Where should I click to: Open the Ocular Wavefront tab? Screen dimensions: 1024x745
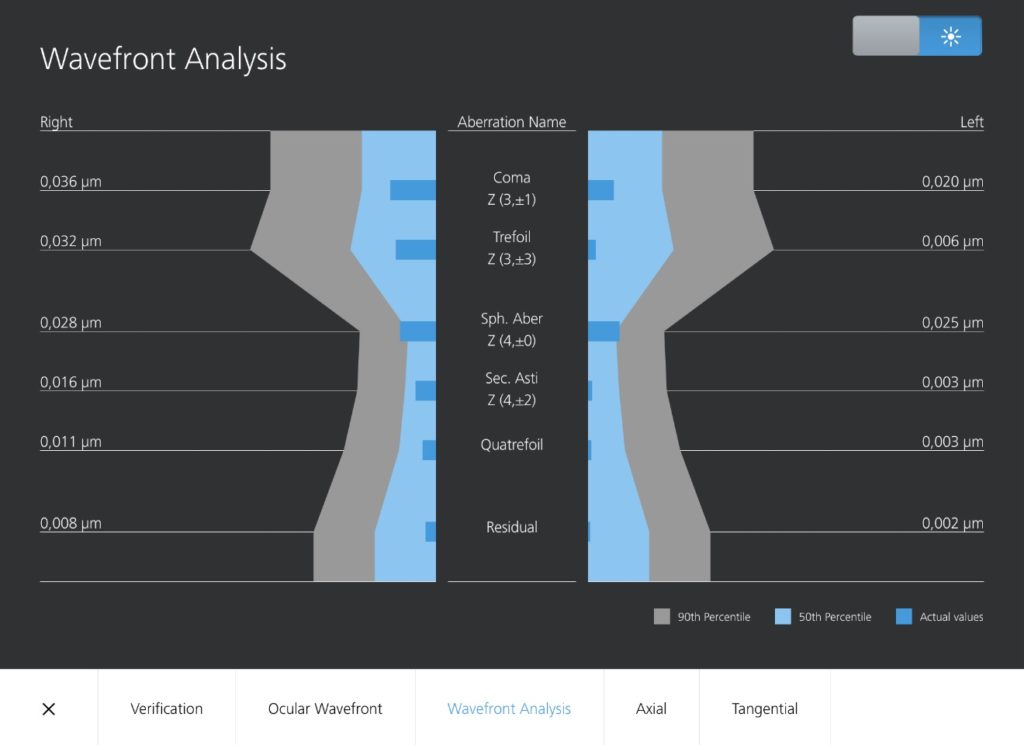(x=325, y=709)
